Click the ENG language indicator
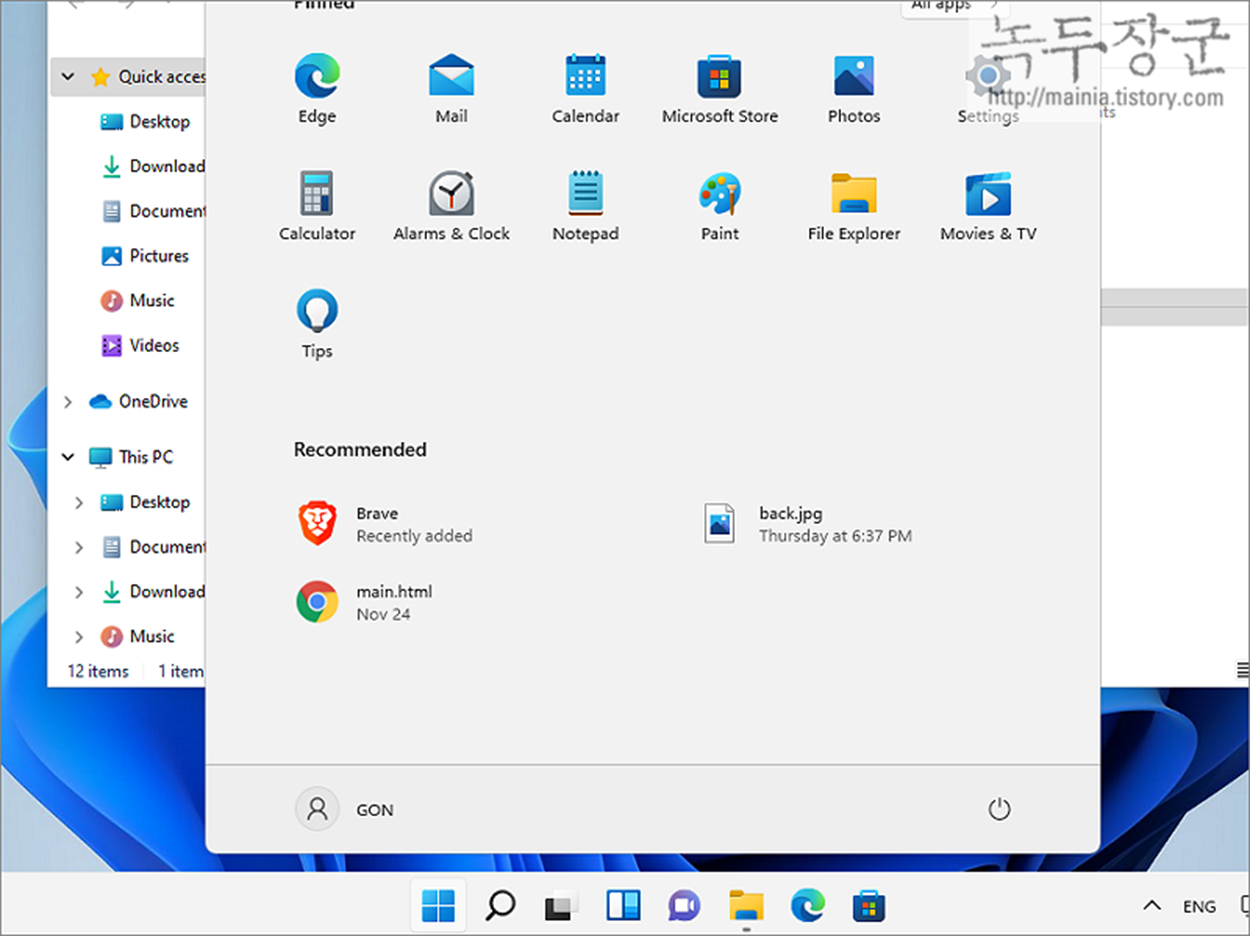Image resolution: width=1250 pixels, height=936 pixels. tap(1199, 907)
